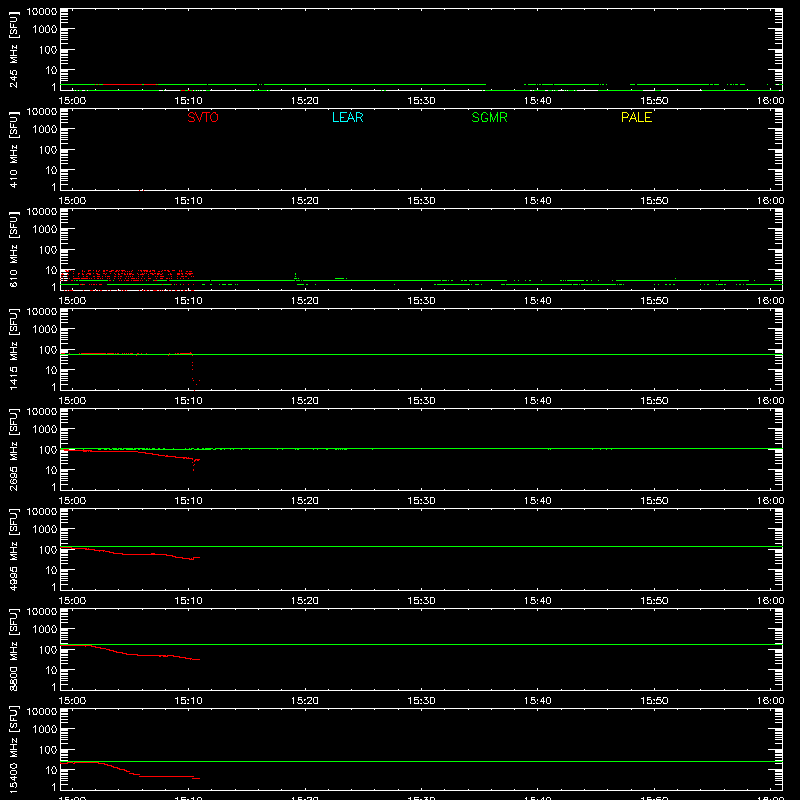The width and height of the screenshot is (800, 800).
Task: Select the 1415 MHz [SFU] axis title
Action: tap(14, 349)
